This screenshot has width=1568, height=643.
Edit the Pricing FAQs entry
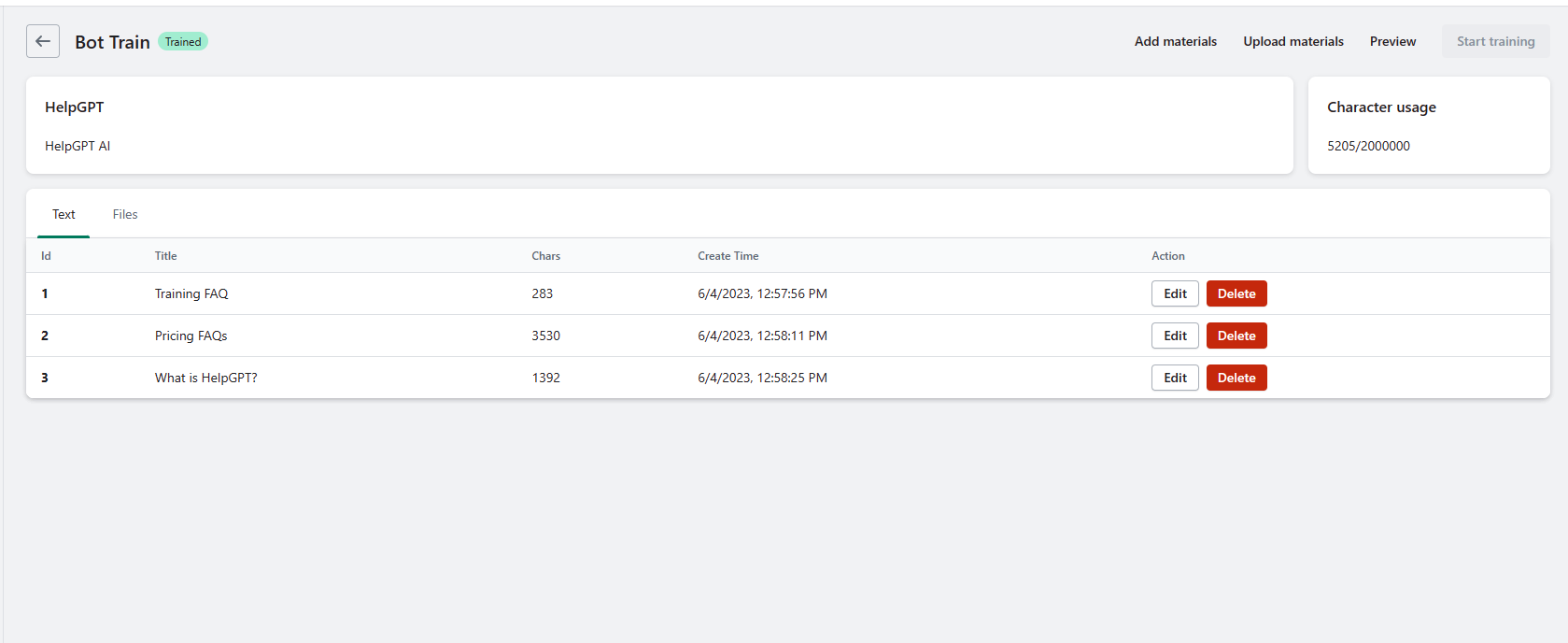point(1174,336)
